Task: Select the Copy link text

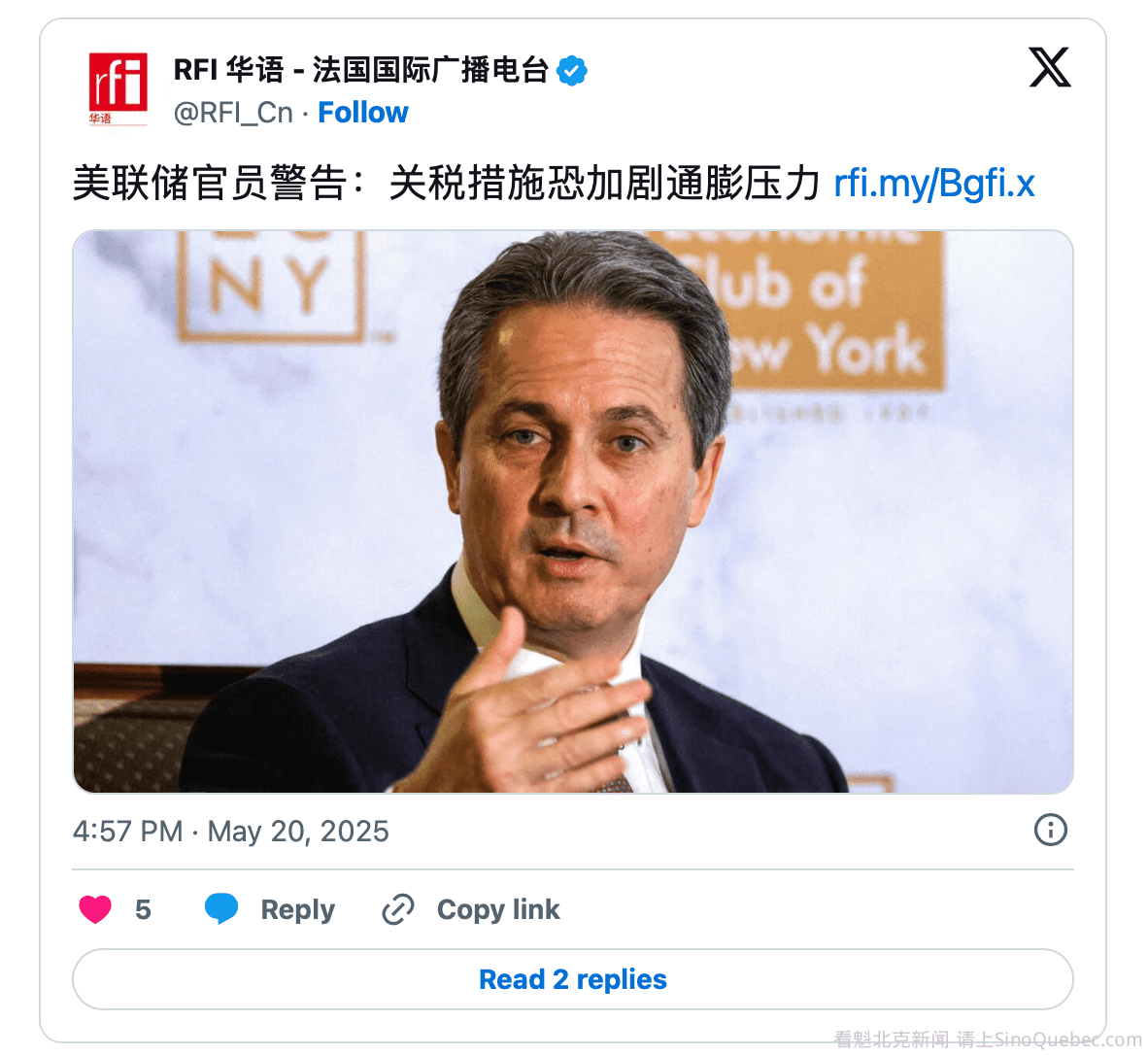Action: click(498, 909)
